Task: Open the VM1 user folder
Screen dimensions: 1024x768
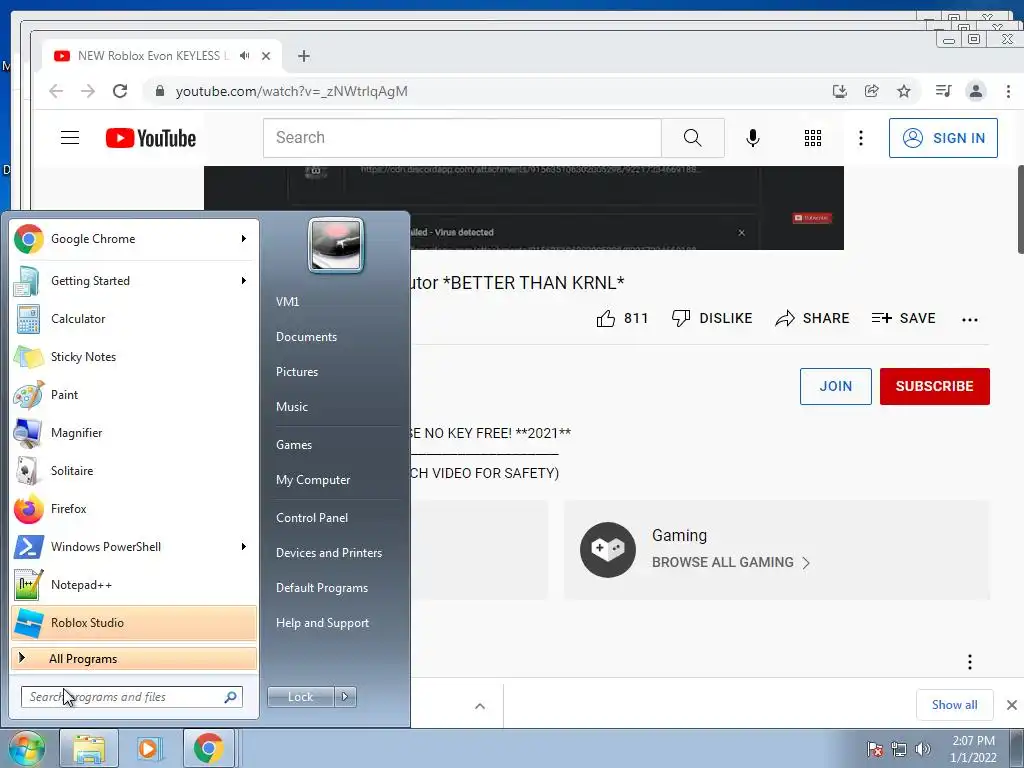Action: [287, 302]
